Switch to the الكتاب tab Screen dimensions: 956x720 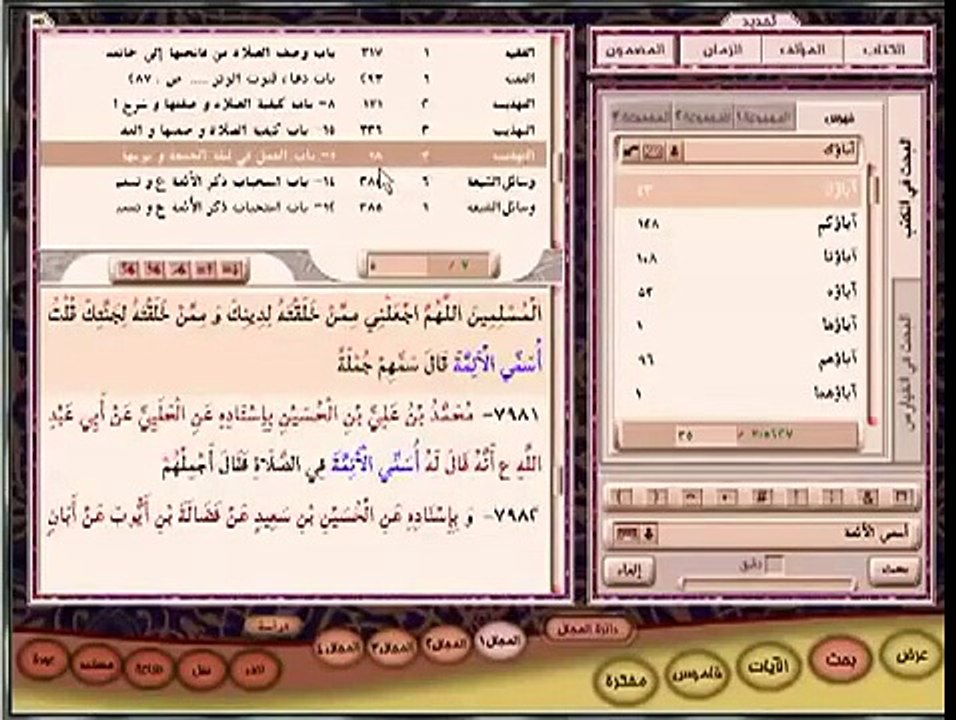coord(884,50)
